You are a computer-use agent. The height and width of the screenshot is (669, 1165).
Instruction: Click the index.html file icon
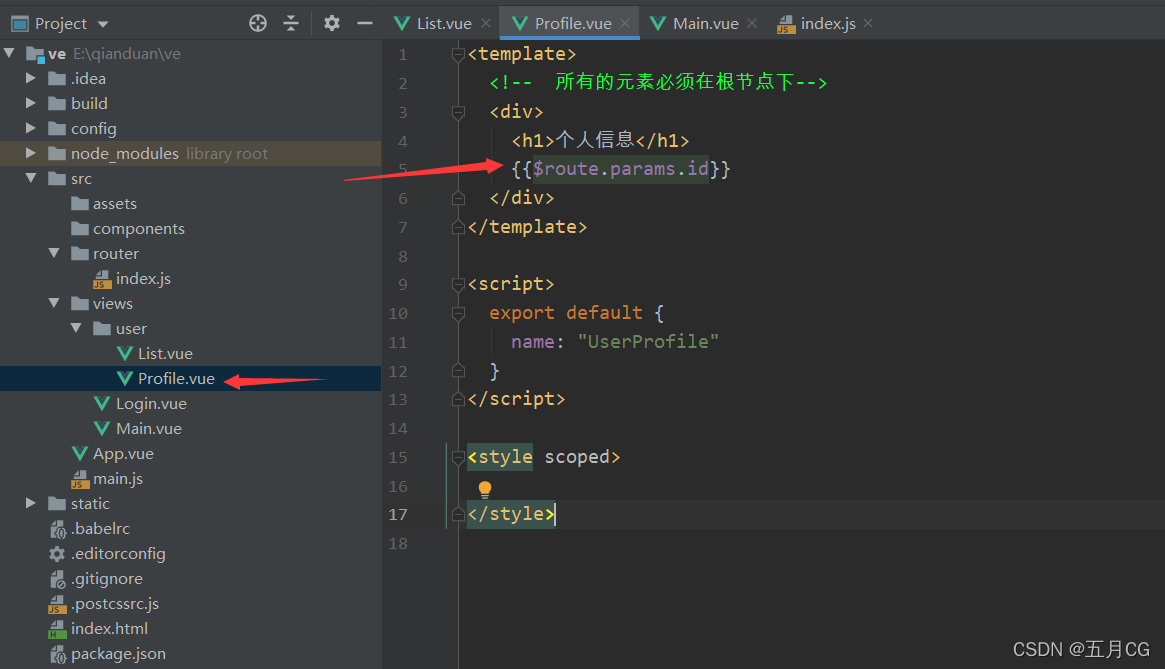point(57,630)
